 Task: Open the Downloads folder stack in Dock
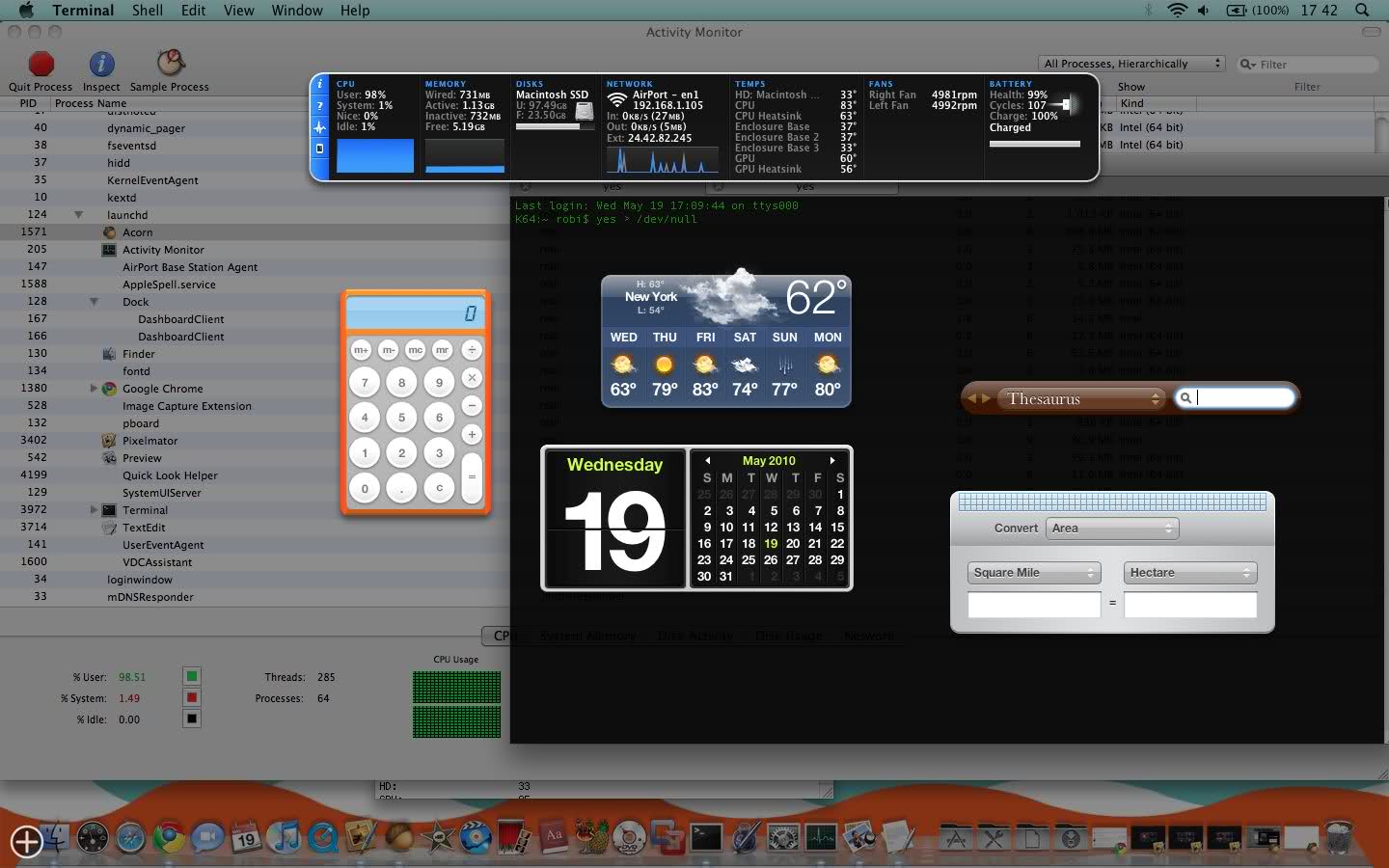point(1069,837)
